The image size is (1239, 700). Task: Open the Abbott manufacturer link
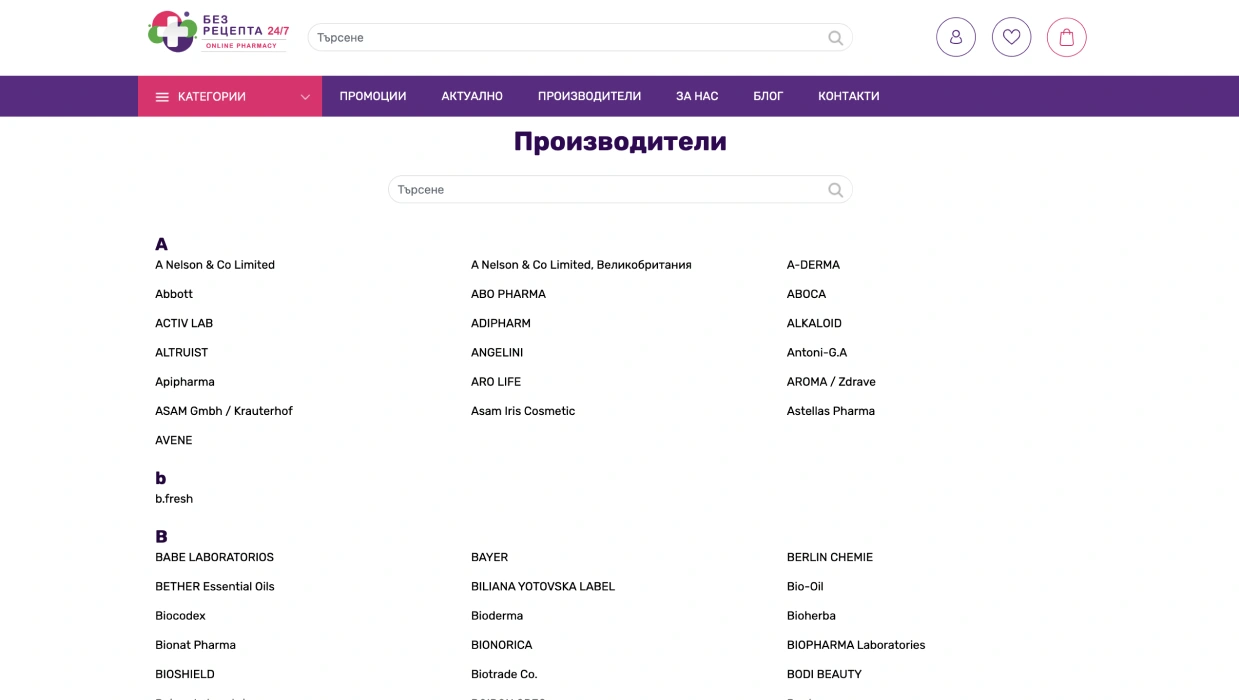174,294
